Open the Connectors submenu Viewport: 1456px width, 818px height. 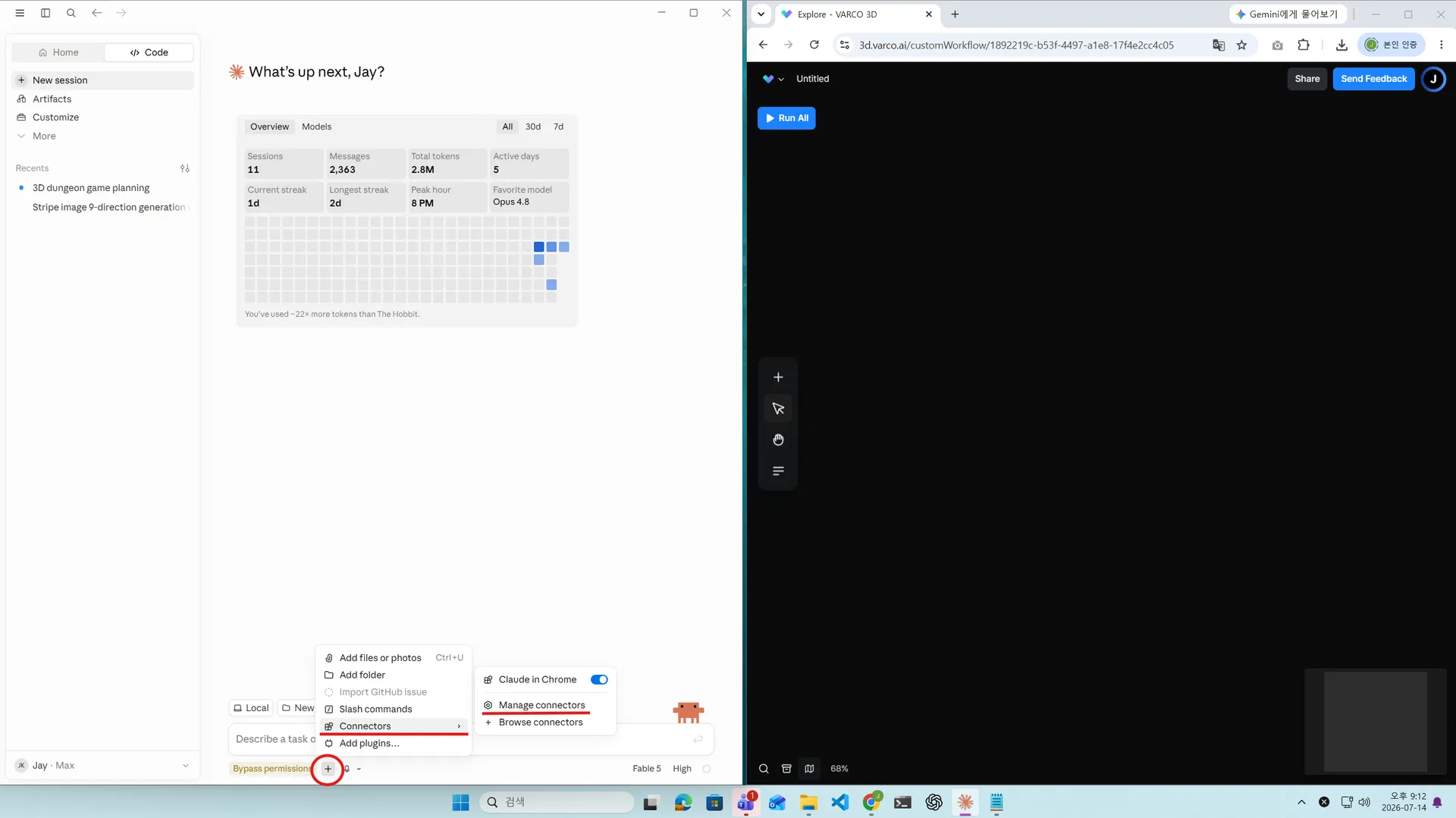[394, 726]
